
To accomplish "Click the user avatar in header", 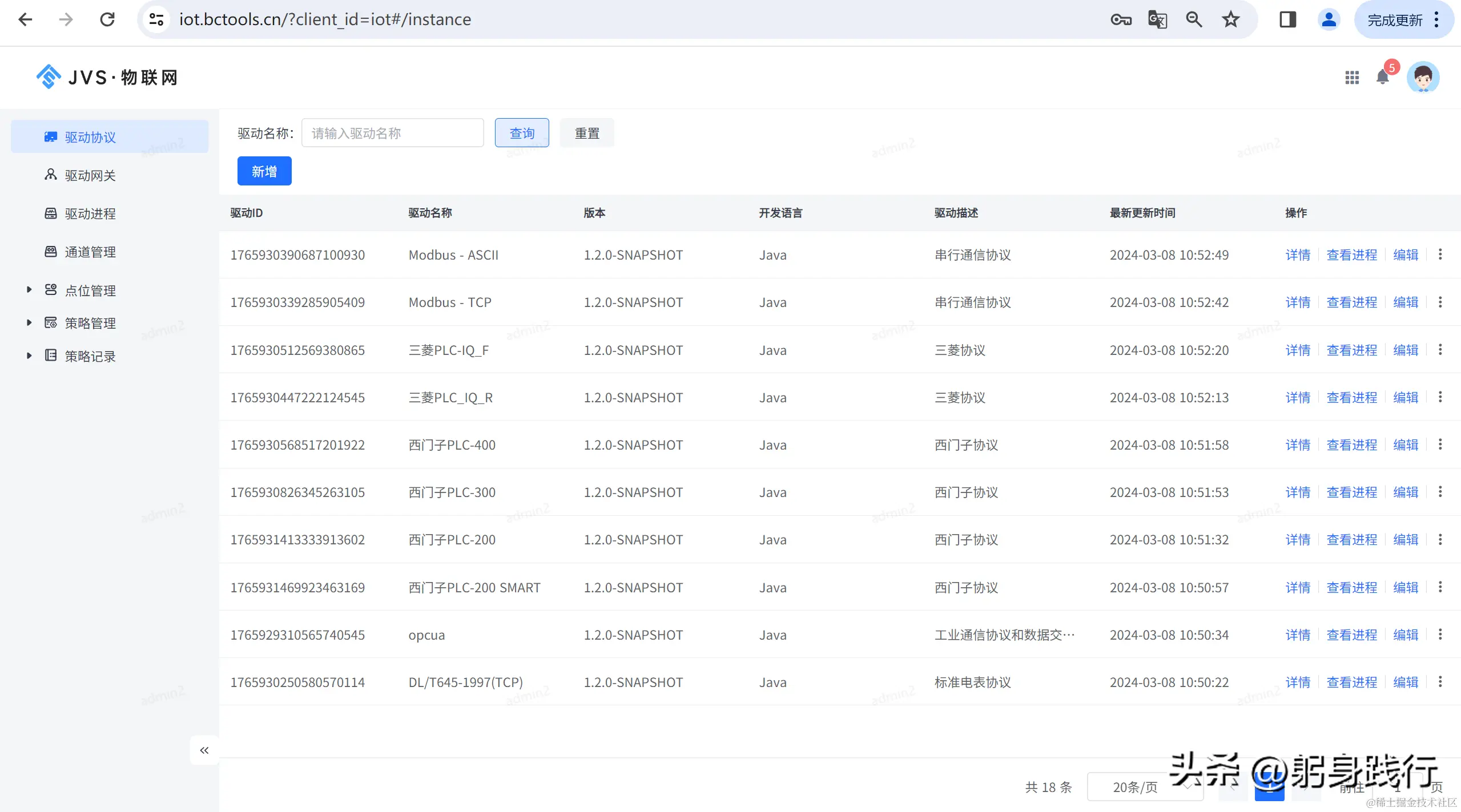I will click(x=1422, y=77).
